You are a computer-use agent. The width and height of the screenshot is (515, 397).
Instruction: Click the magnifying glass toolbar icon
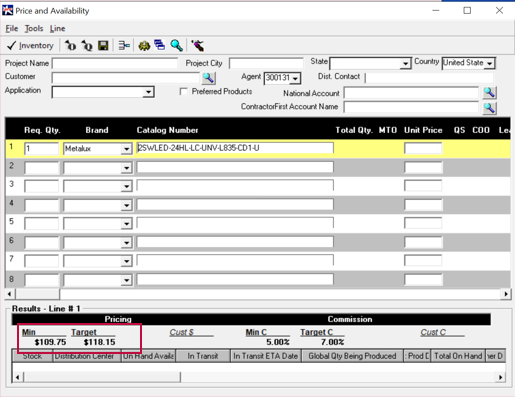(176, 45)
